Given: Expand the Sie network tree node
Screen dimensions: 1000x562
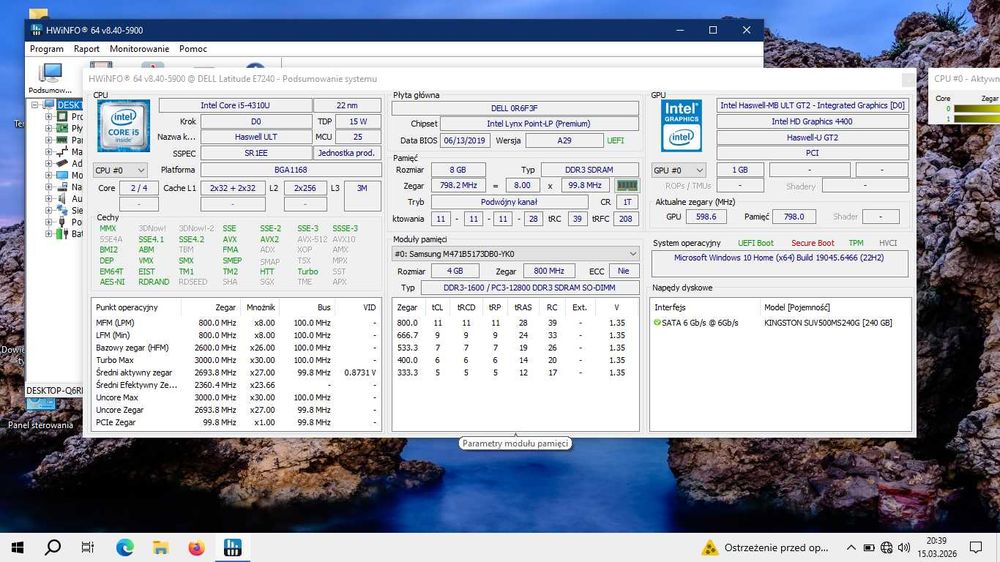Looking at the screenshot, I should (48, 210).
